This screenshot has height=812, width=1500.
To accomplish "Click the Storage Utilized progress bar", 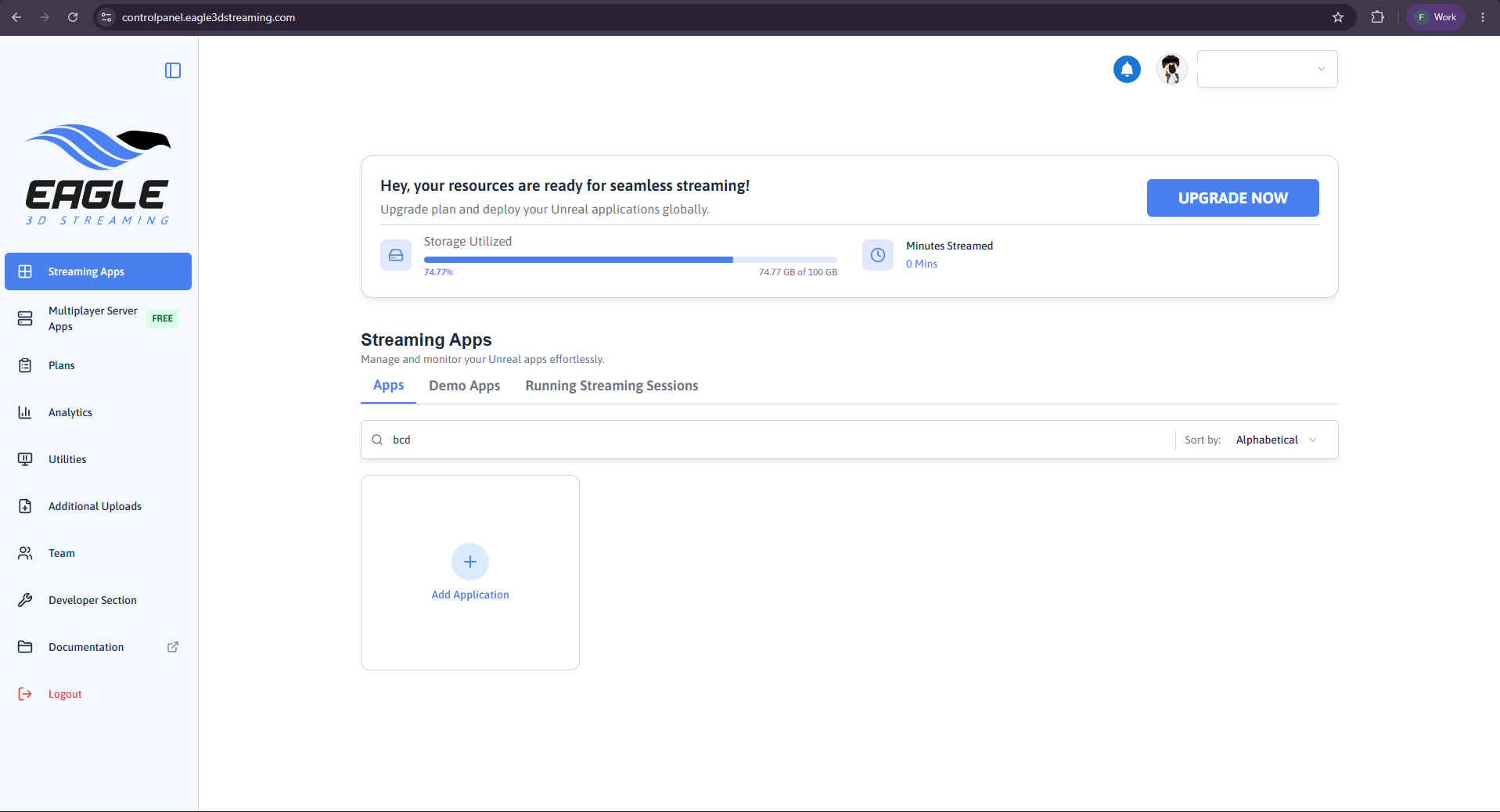I will pos(631,259).
